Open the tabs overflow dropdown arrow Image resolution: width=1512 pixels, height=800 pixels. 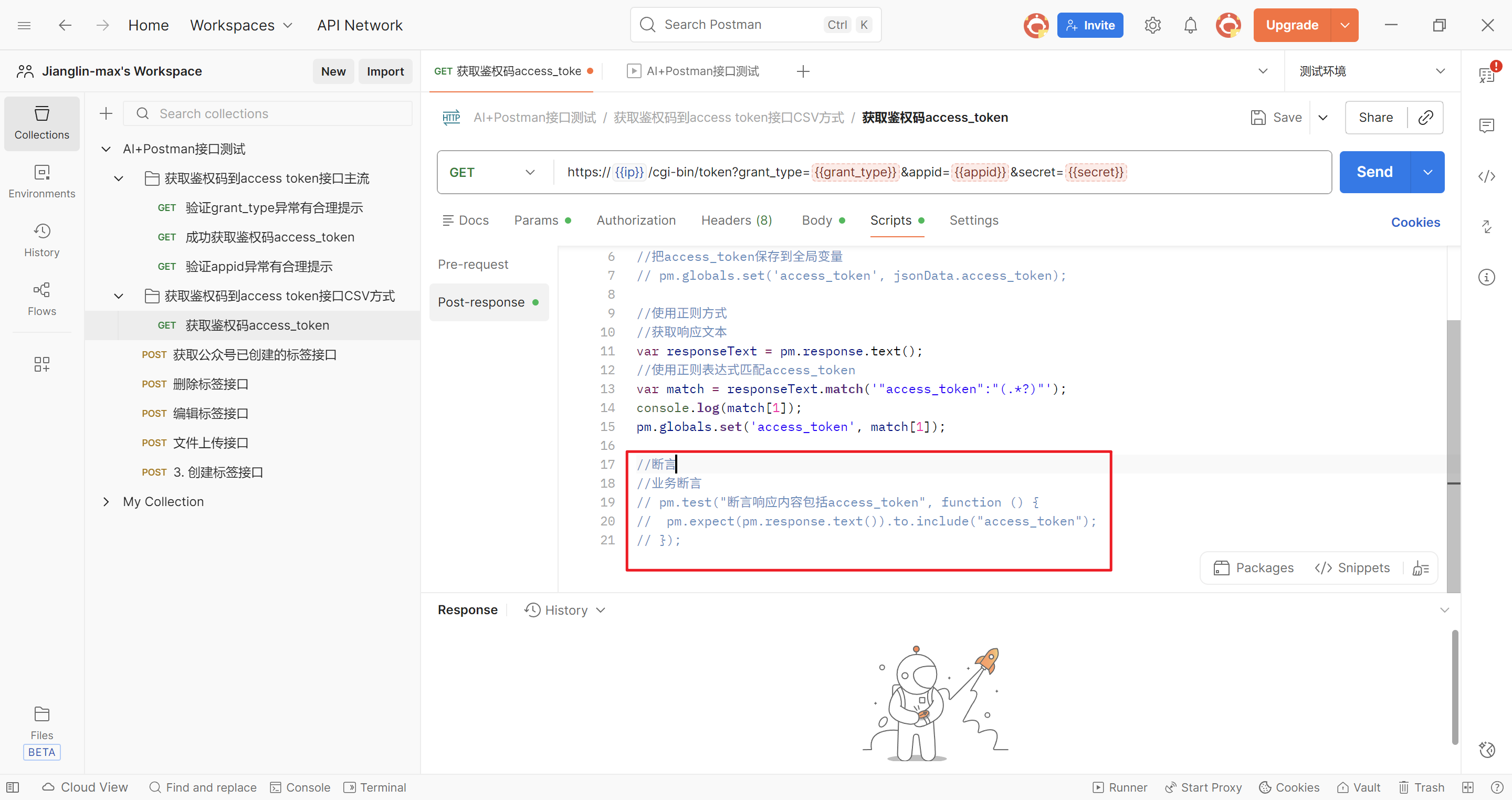(1263, 71)
